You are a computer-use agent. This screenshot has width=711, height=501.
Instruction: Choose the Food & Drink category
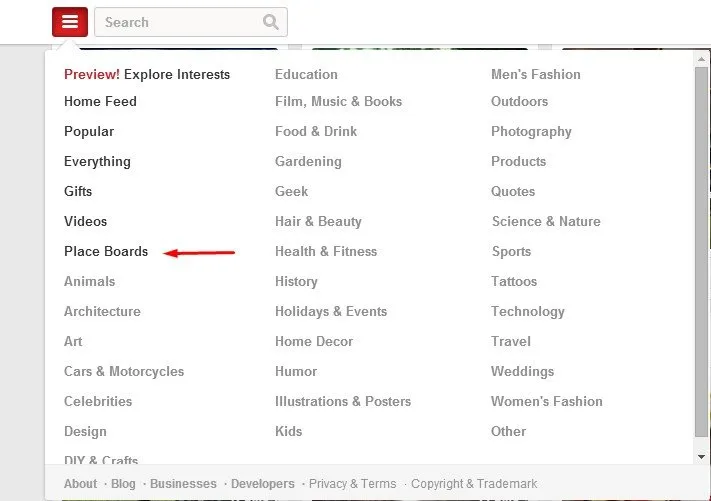click(x=316, y=131)
